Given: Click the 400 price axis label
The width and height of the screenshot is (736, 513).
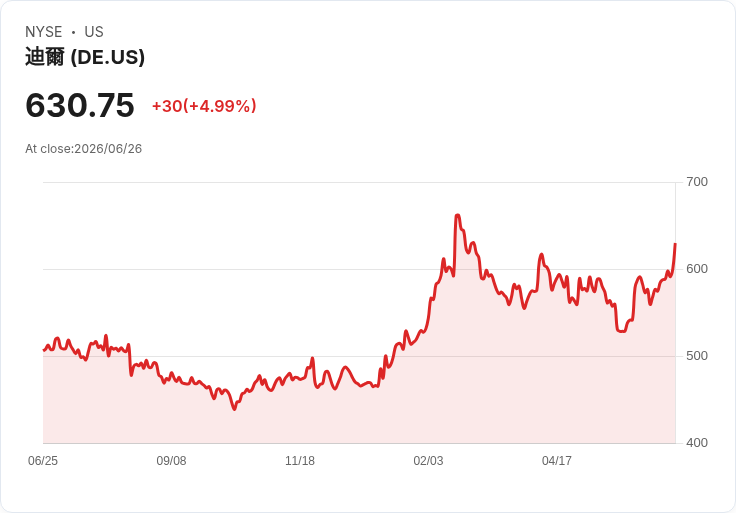Looking at the screenshot, I should coord(697,443).
